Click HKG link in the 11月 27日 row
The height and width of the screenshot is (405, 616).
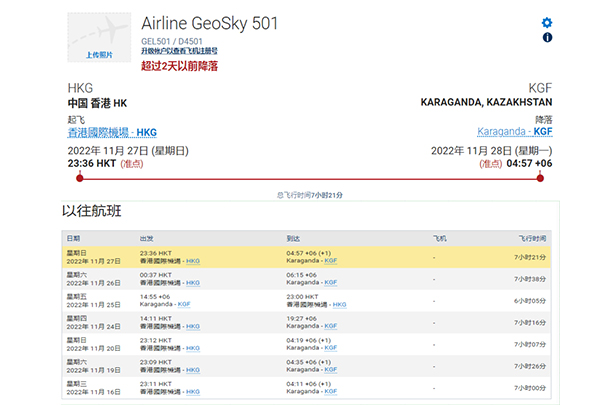pyautogui.click(x=193, y=261)
